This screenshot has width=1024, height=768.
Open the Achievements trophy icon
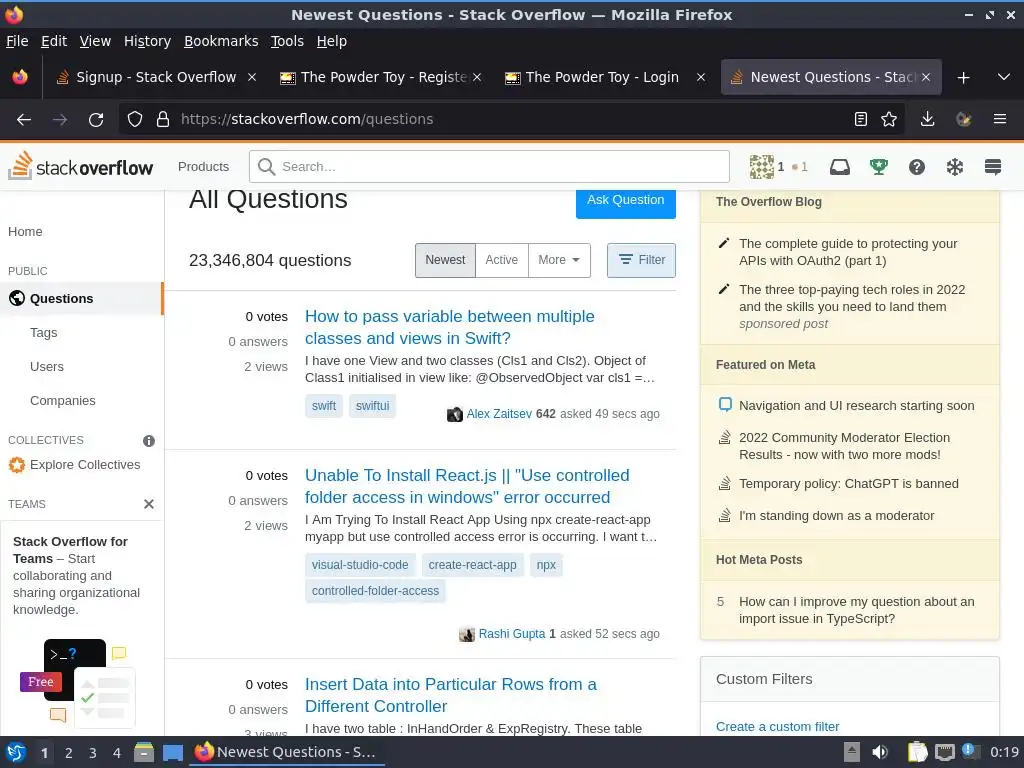878,167
